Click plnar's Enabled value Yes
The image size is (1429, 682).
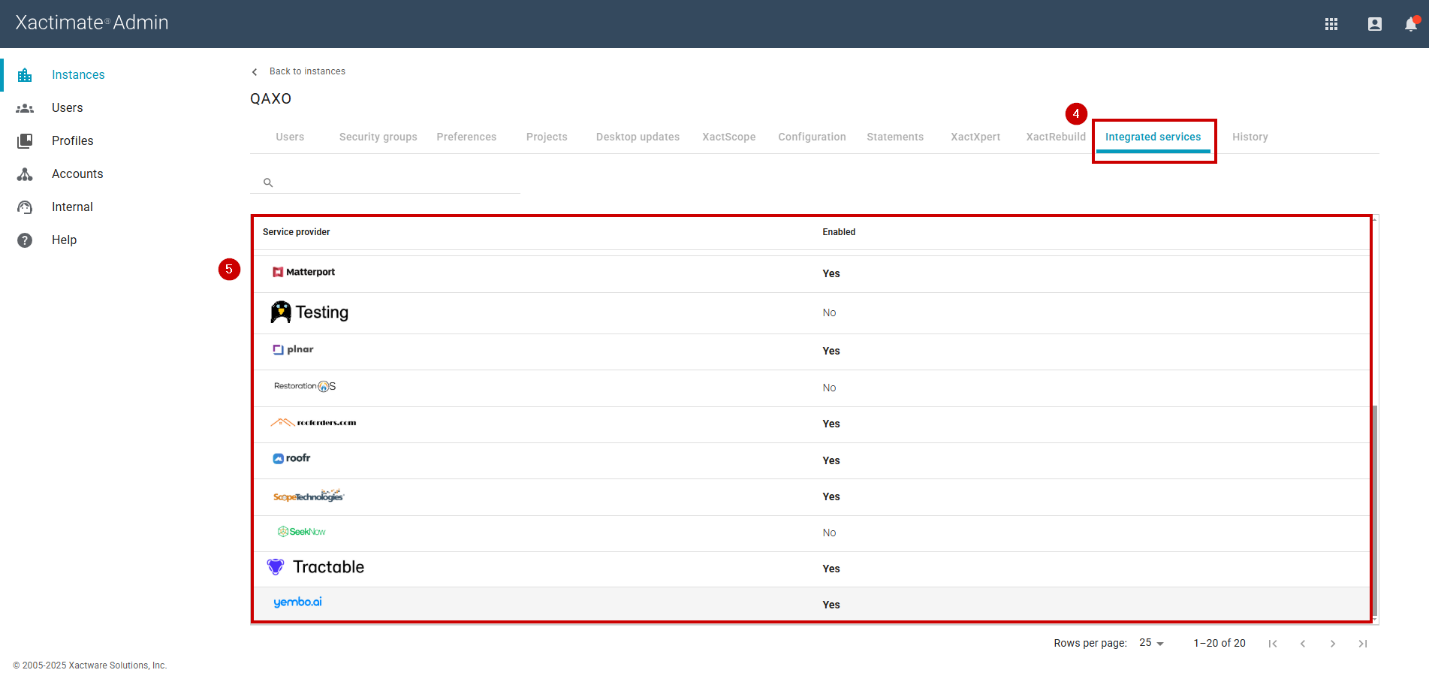click(831, 351)
